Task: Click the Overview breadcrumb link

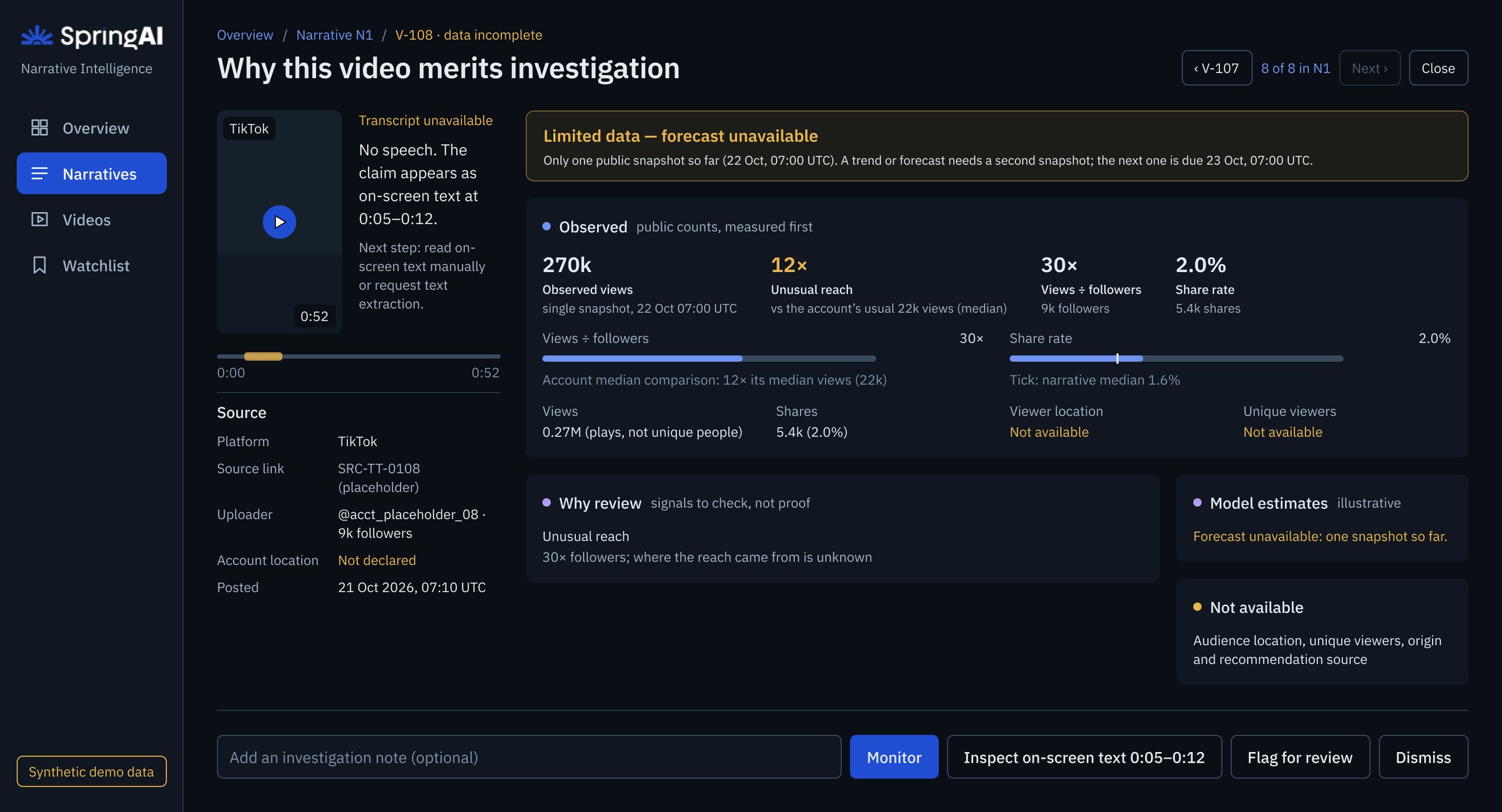Action: pyautogui.click(x=245, y=35)
